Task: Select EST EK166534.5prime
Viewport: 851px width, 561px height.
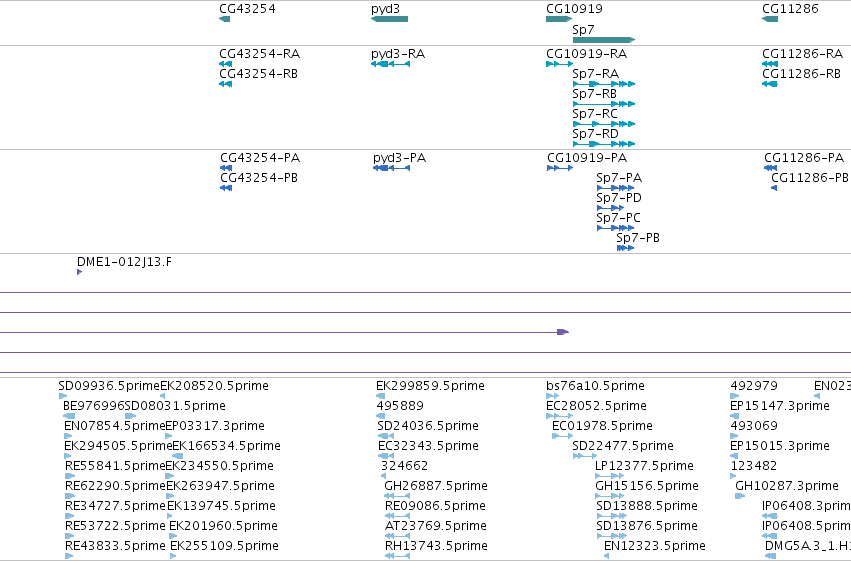Action: pos(177,456)
